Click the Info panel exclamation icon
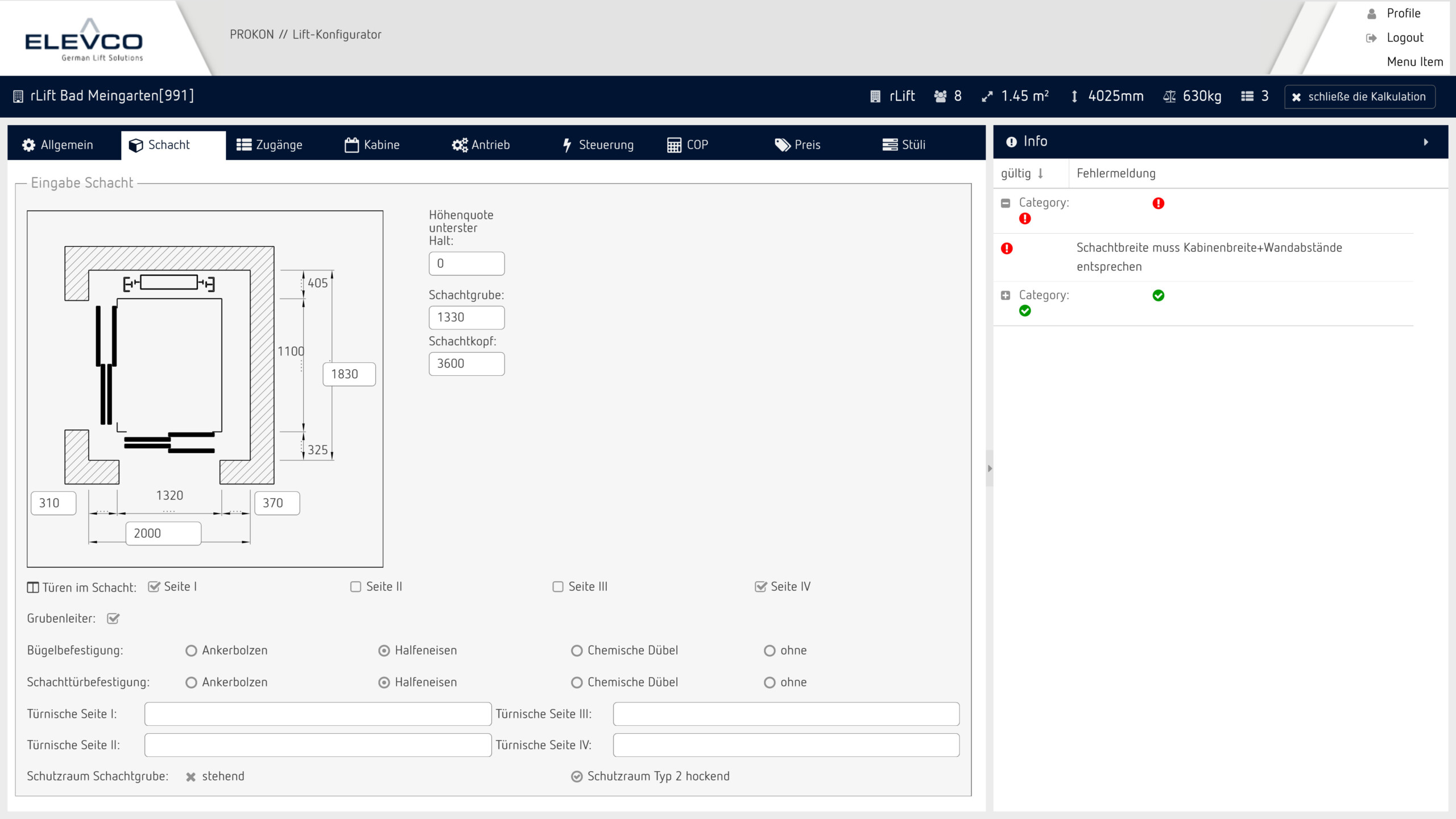Screen dimensions: 1456x819 click(x=1011, y=142)
